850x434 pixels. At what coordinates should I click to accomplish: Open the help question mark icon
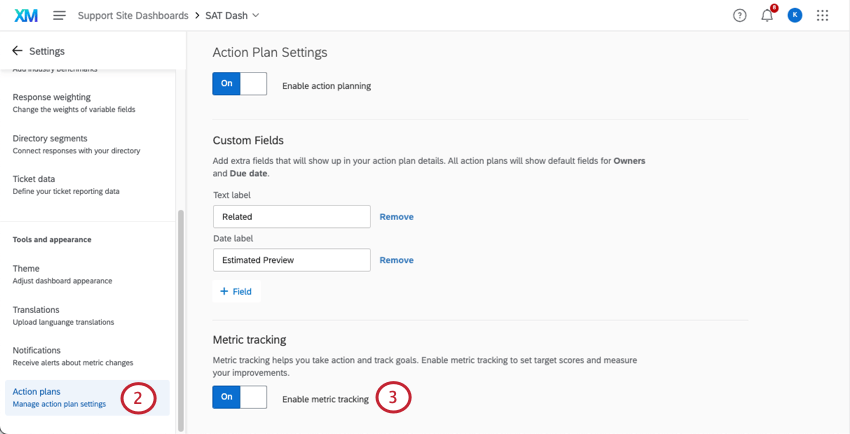739,15
